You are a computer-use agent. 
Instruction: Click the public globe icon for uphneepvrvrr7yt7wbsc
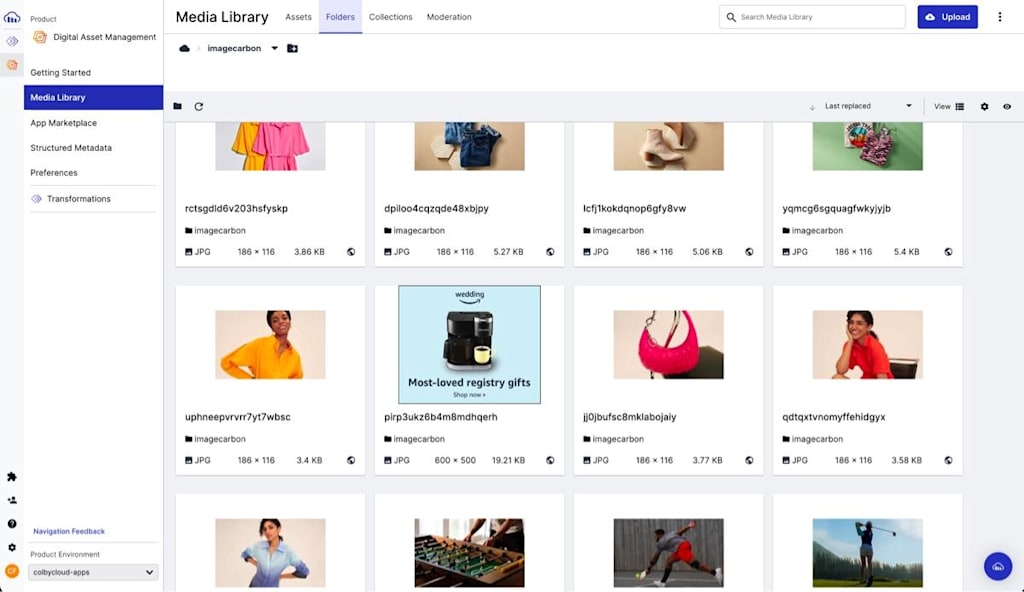coord(351,460)
